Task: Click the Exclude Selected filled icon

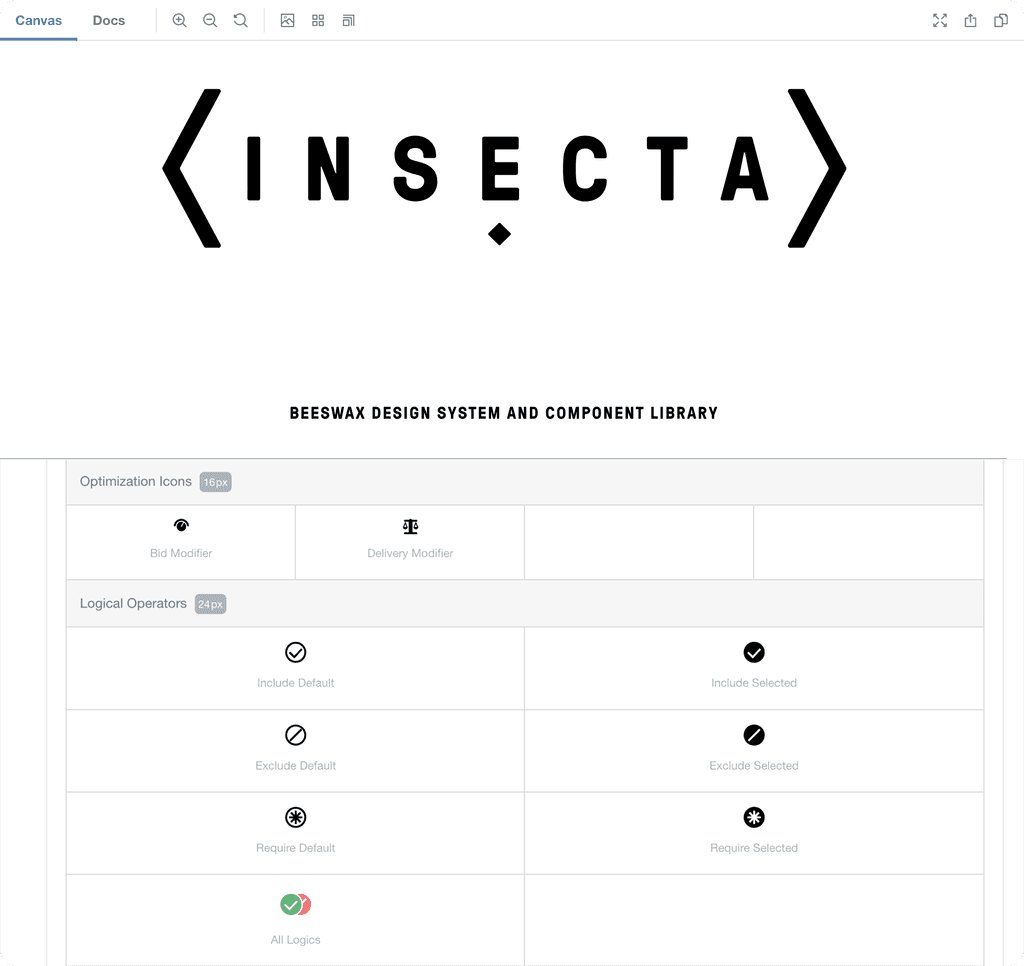Action: (x=754, y=735)
